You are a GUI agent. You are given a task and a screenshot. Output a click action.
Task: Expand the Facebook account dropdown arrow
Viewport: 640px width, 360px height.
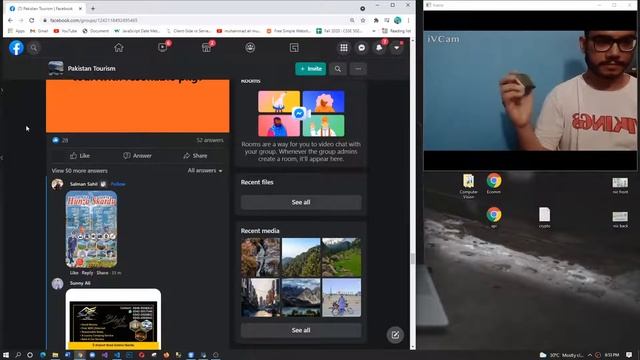click(396, 48)
